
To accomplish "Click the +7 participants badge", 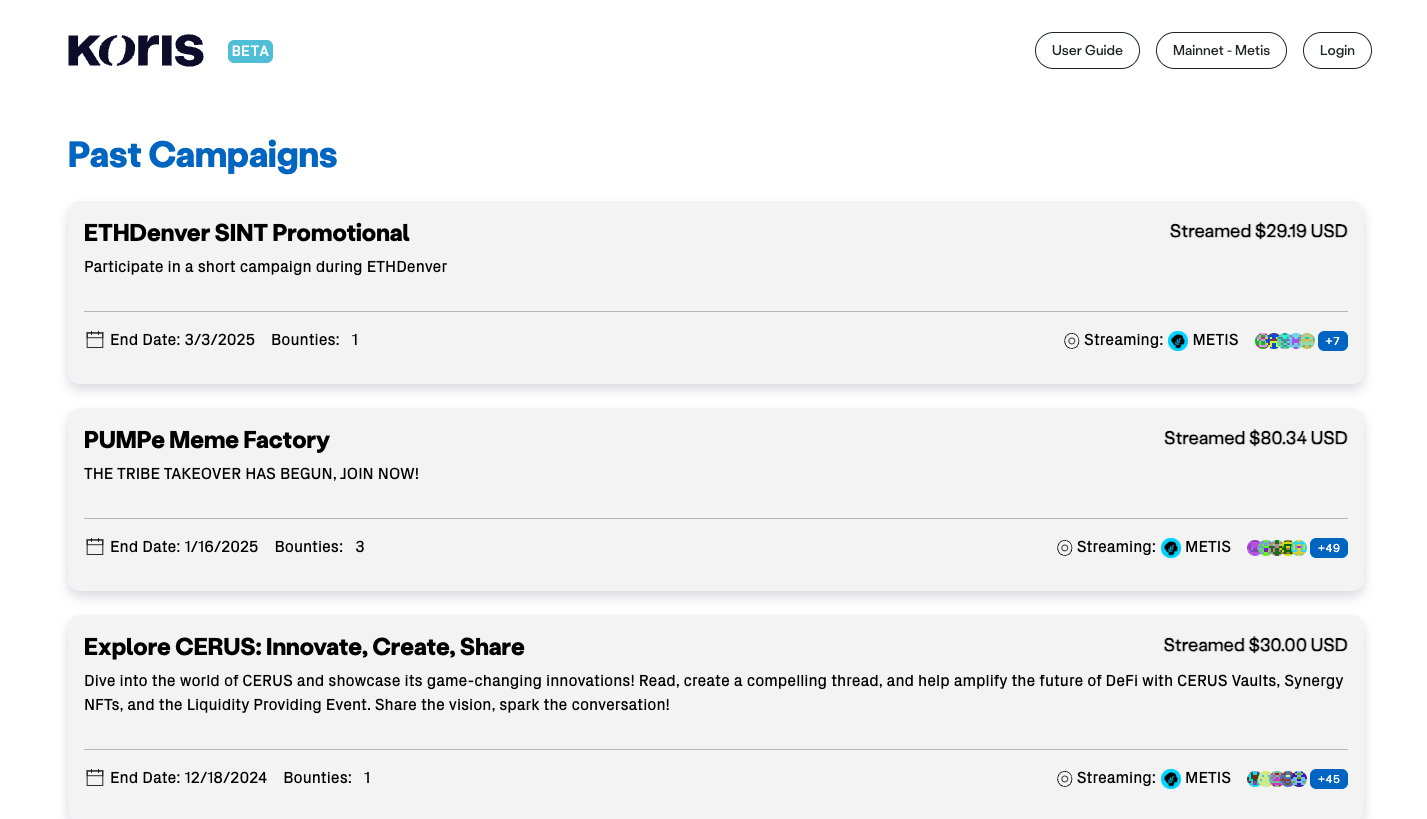I will [1333, 341].
